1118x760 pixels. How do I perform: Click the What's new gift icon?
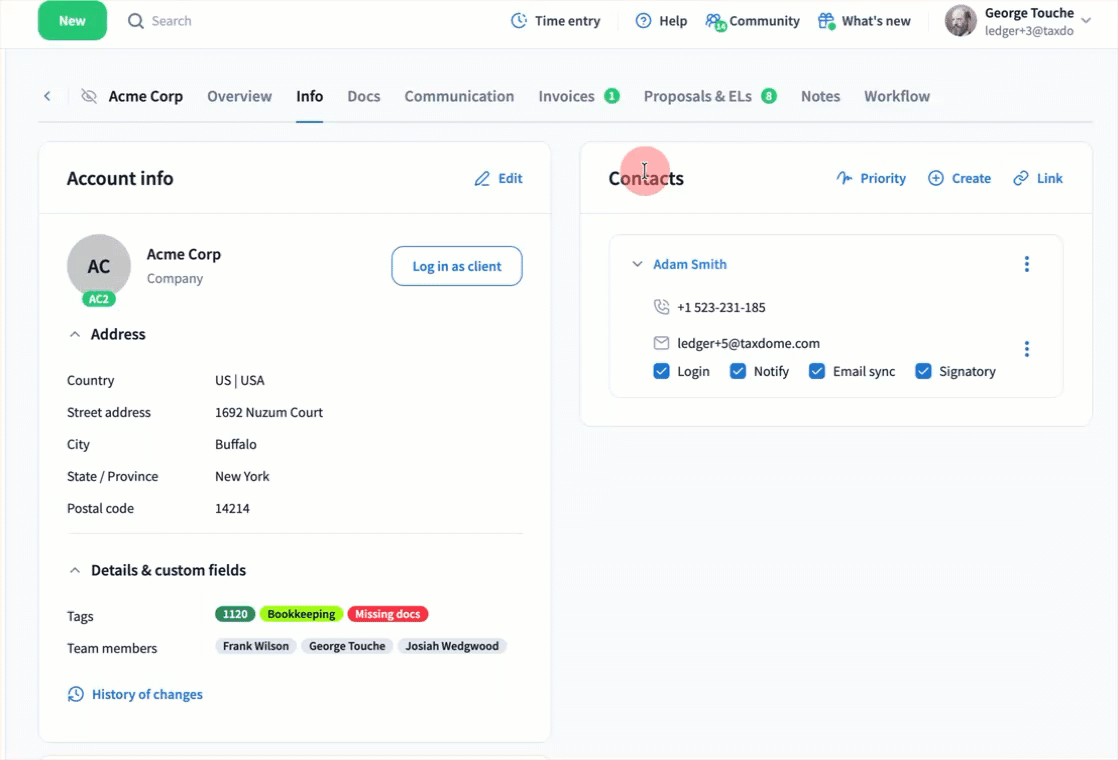pos(826,21)
